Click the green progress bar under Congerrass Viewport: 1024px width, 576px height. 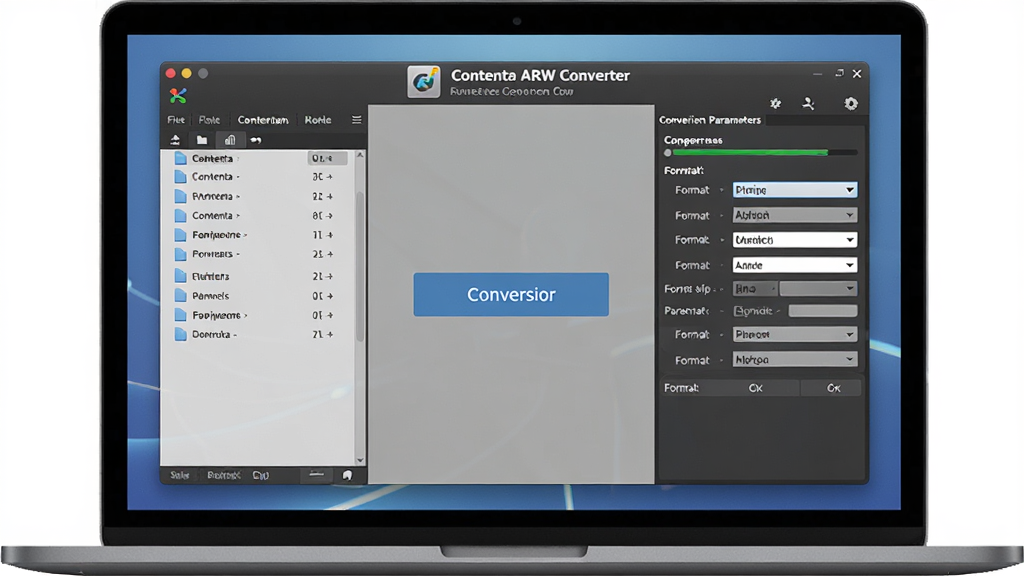pyautogui.click(x=750, y=152)
